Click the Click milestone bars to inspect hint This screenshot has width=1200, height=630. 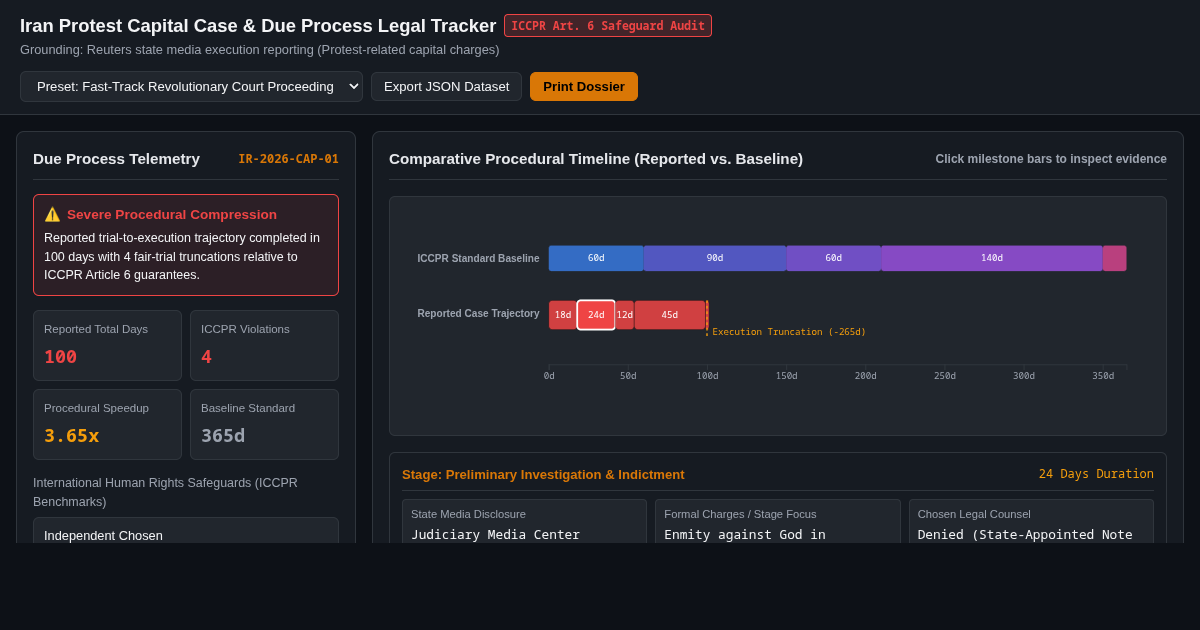[1051, 159]
